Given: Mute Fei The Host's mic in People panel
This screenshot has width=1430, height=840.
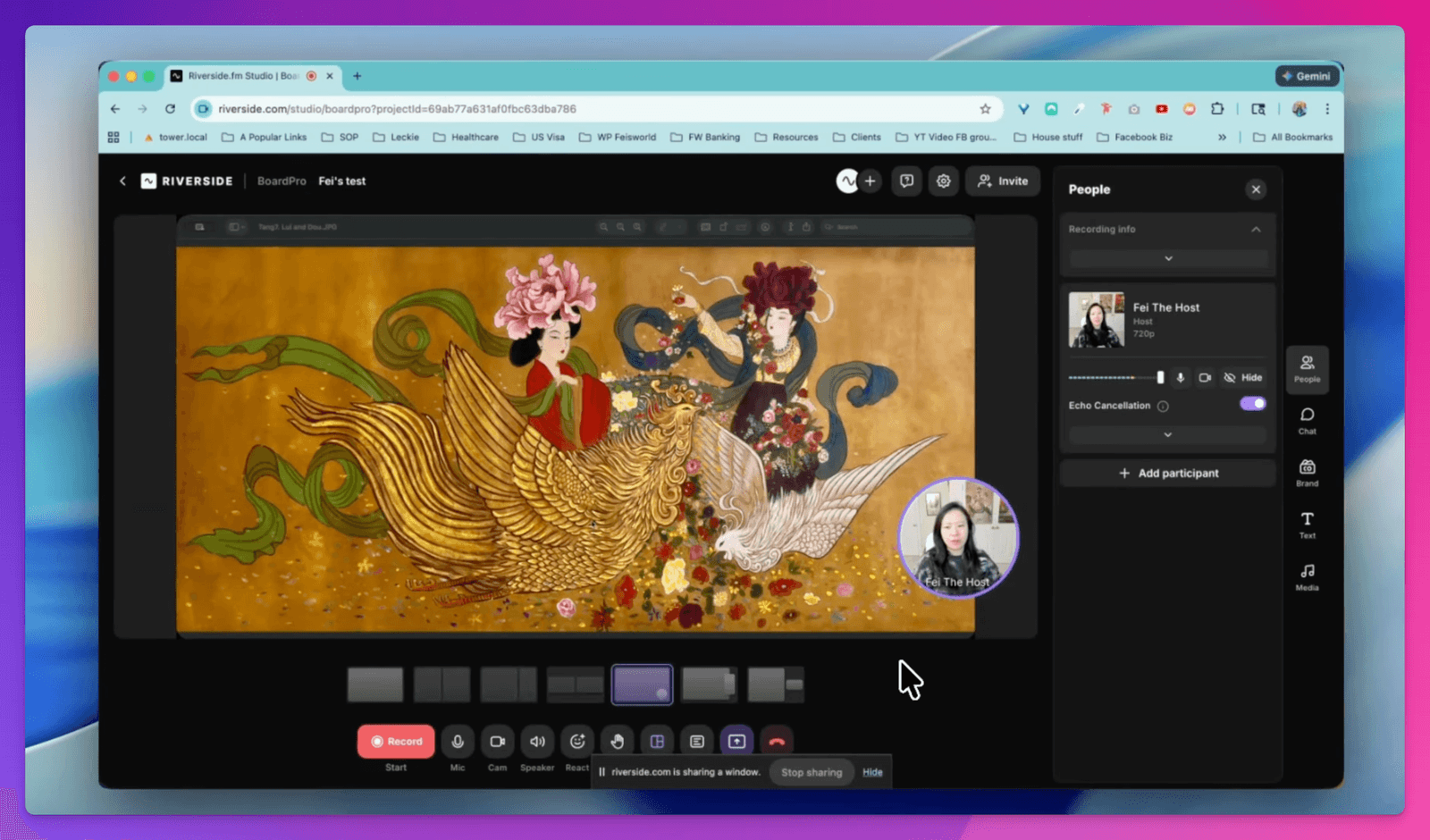Looking at the screenshot, I should tap(1181, 377).
